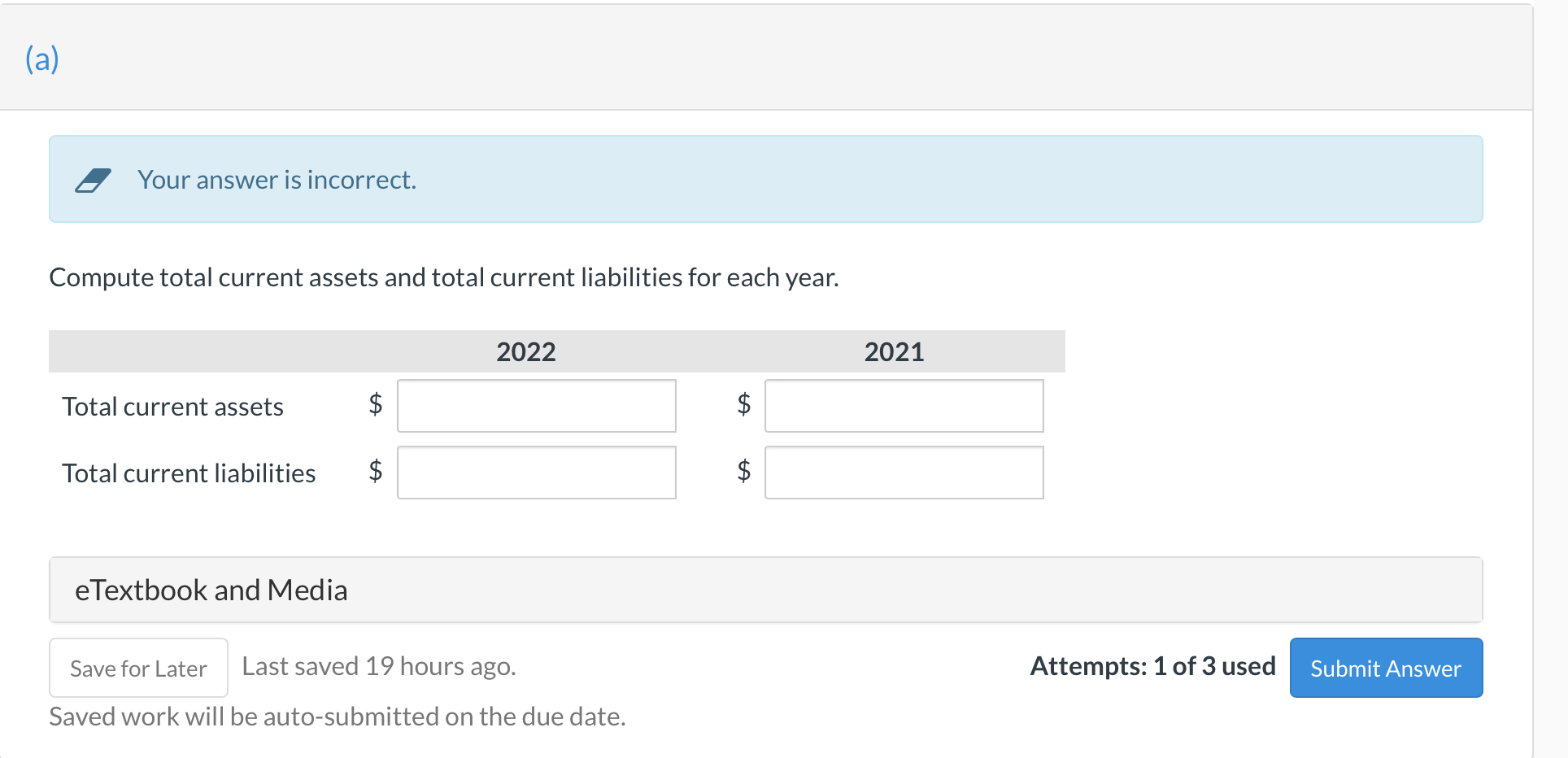
Task: Click the Last saved 19 hours ago text
Action: [378, 666]
